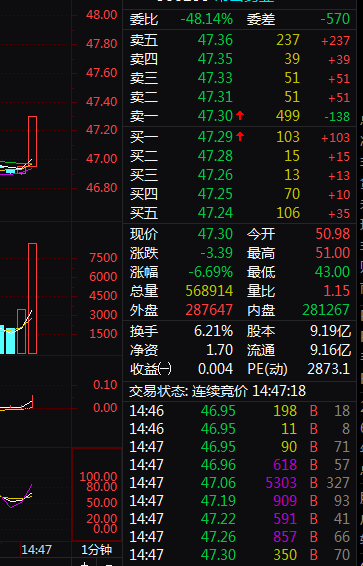363x566 pixels.
Task: Select the tallest red volume bar
Action: pos(32,299)
